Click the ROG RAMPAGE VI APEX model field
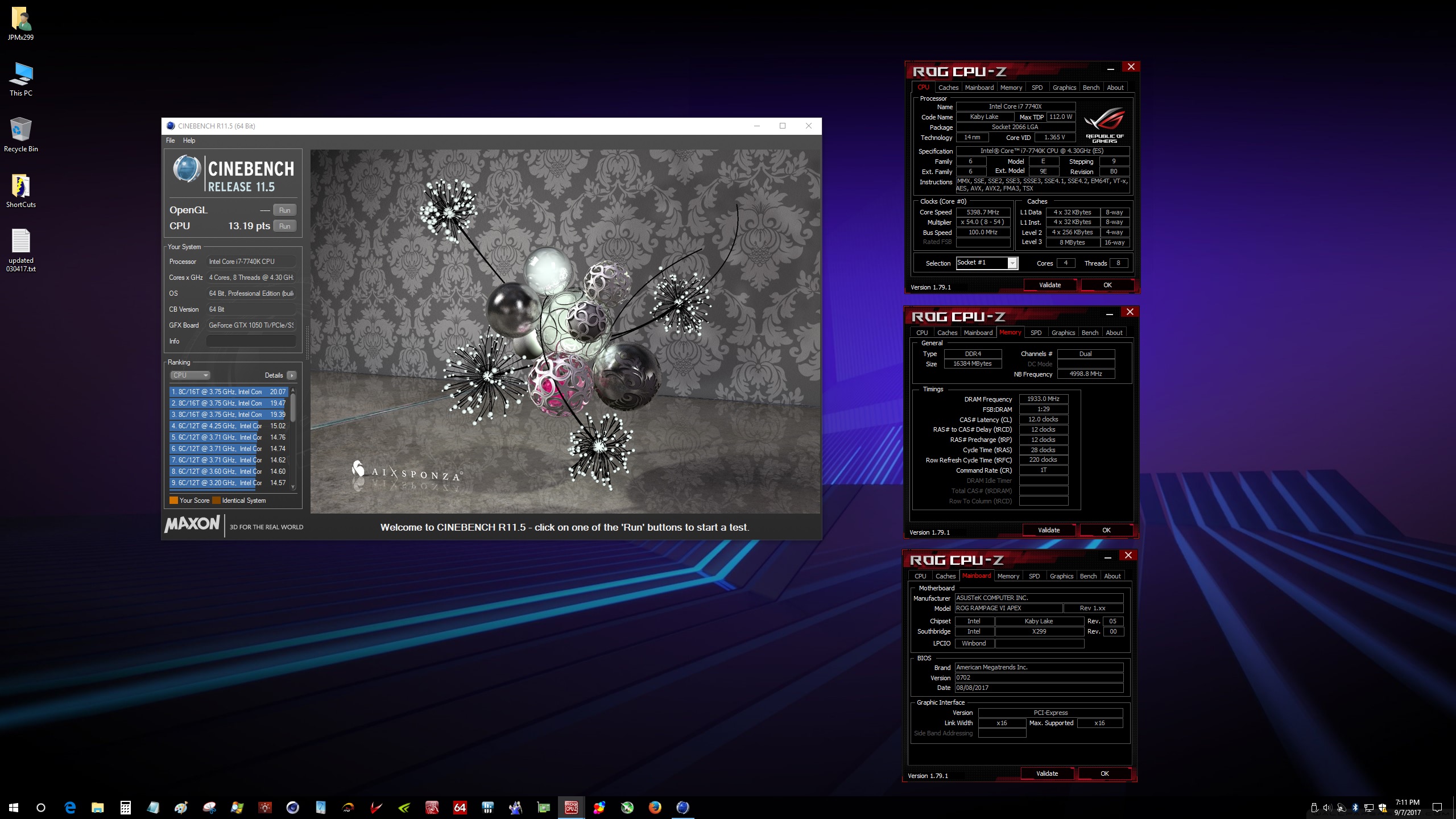This screenshot has width=1456, height=819. pyautogui.click(x=1008, y=609)
